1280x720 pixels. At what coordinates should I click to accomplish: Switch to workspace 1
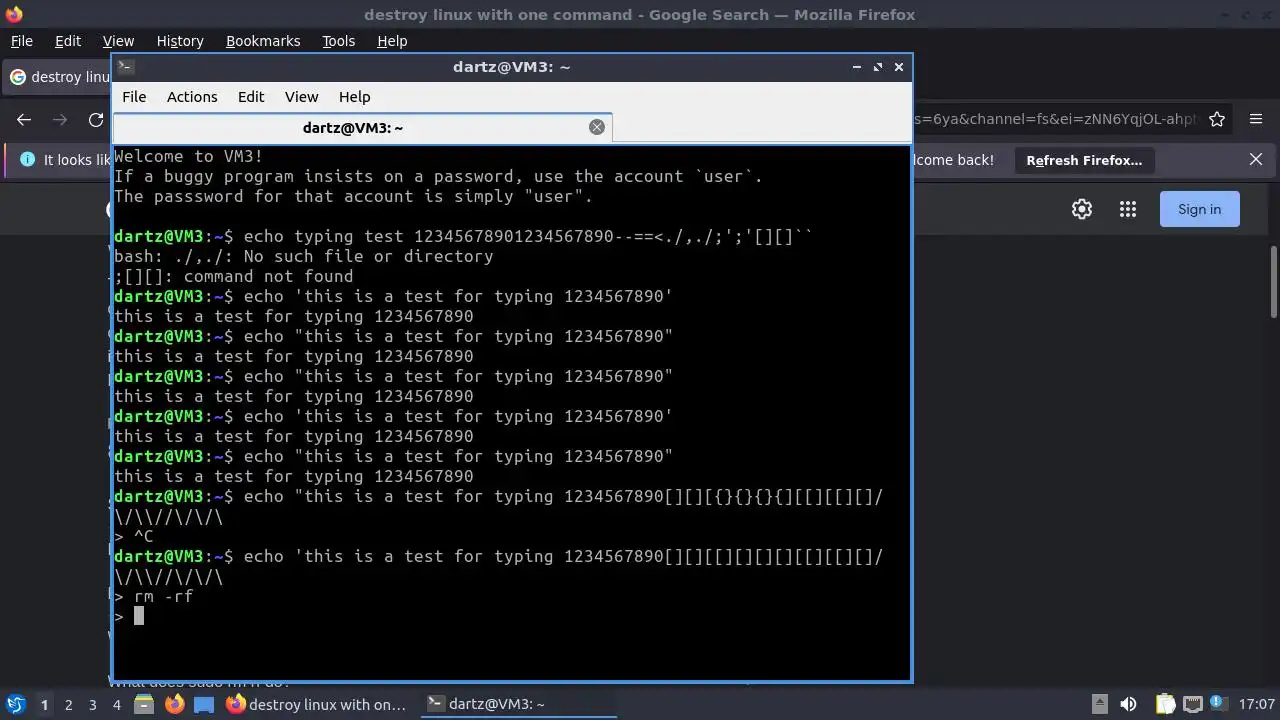click(44, 704)
